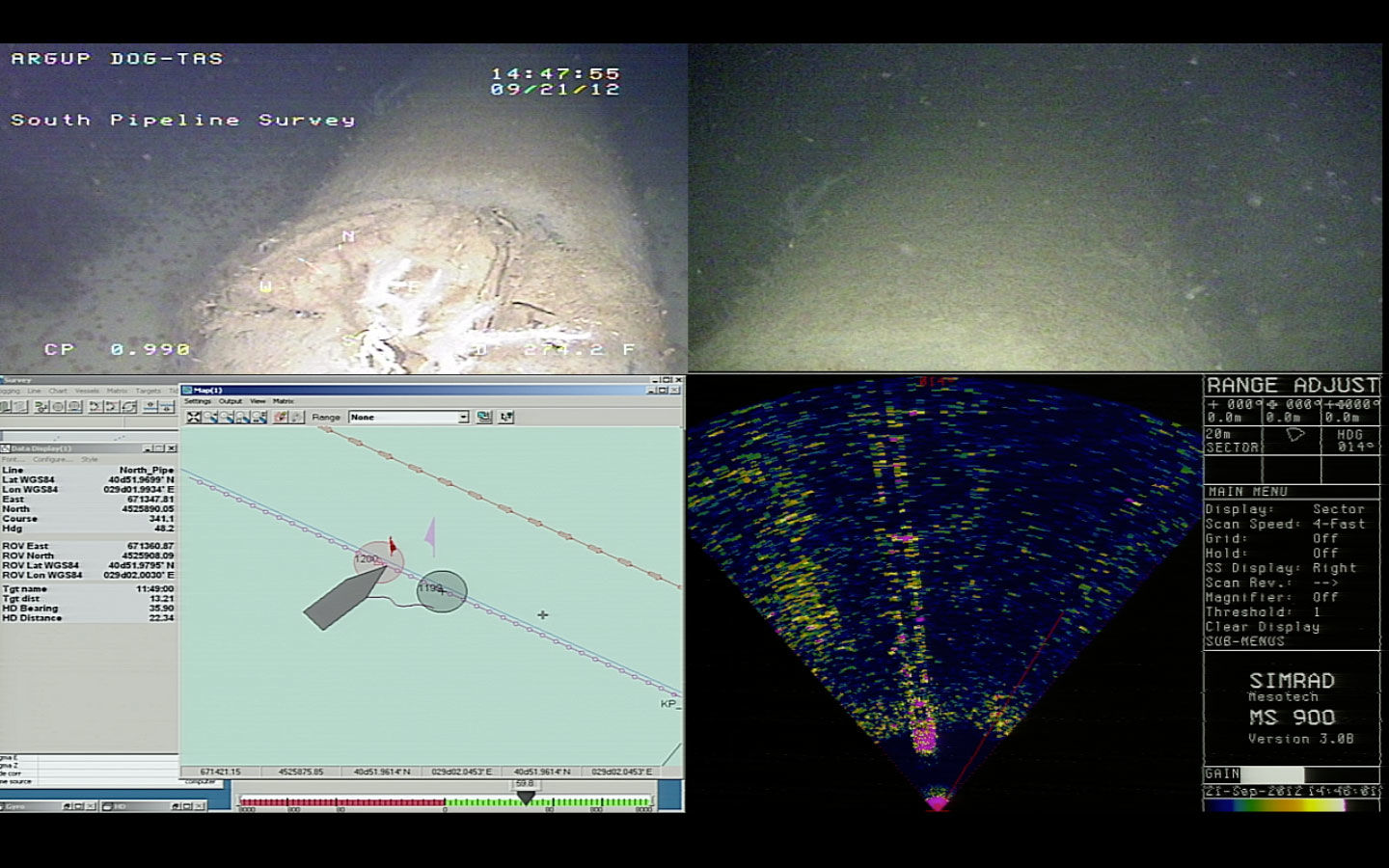Screen dimensions: 1389x868
Task: Click the first magnifier zoom icon in Map toolbar
Action: coord(210,417)
